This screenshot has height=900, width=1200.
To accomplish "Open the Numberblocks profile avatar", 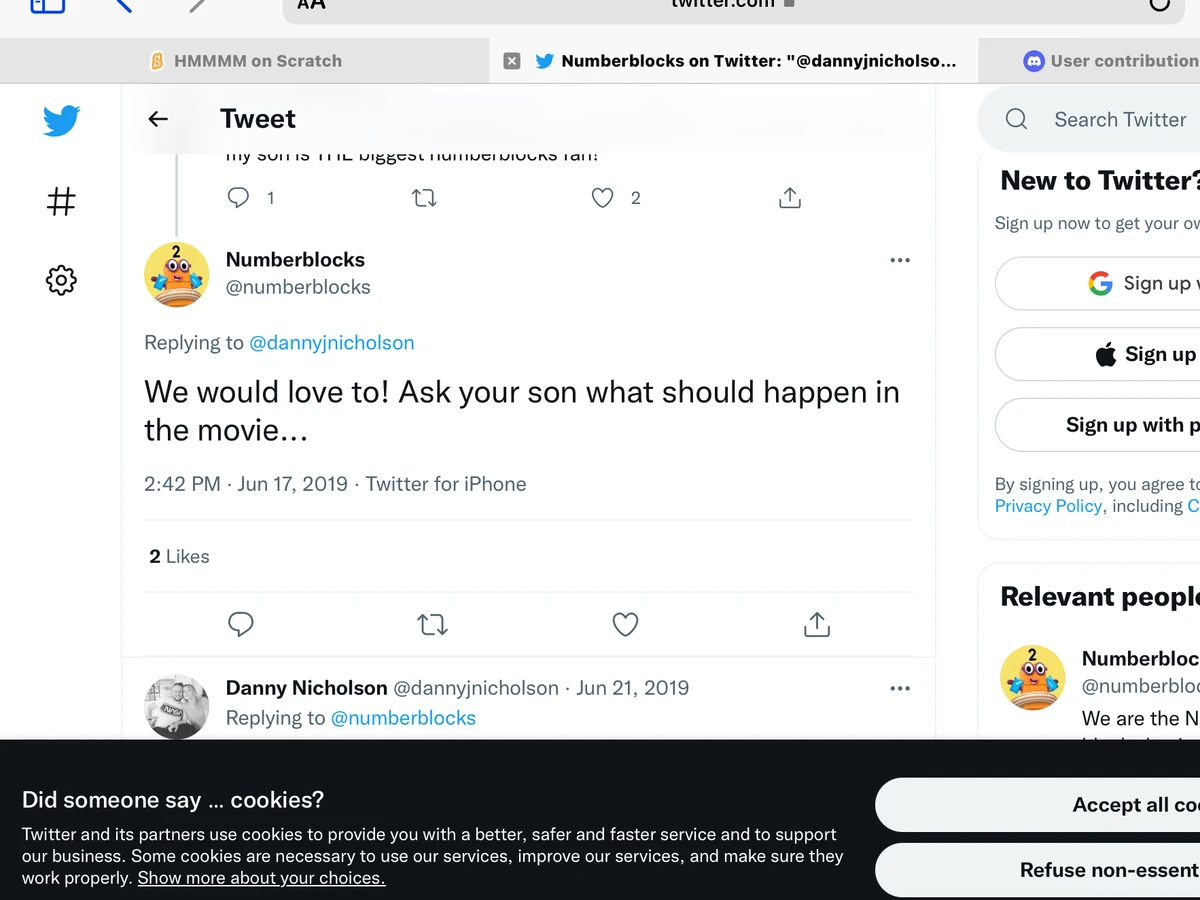I will [x=176, y=273].
